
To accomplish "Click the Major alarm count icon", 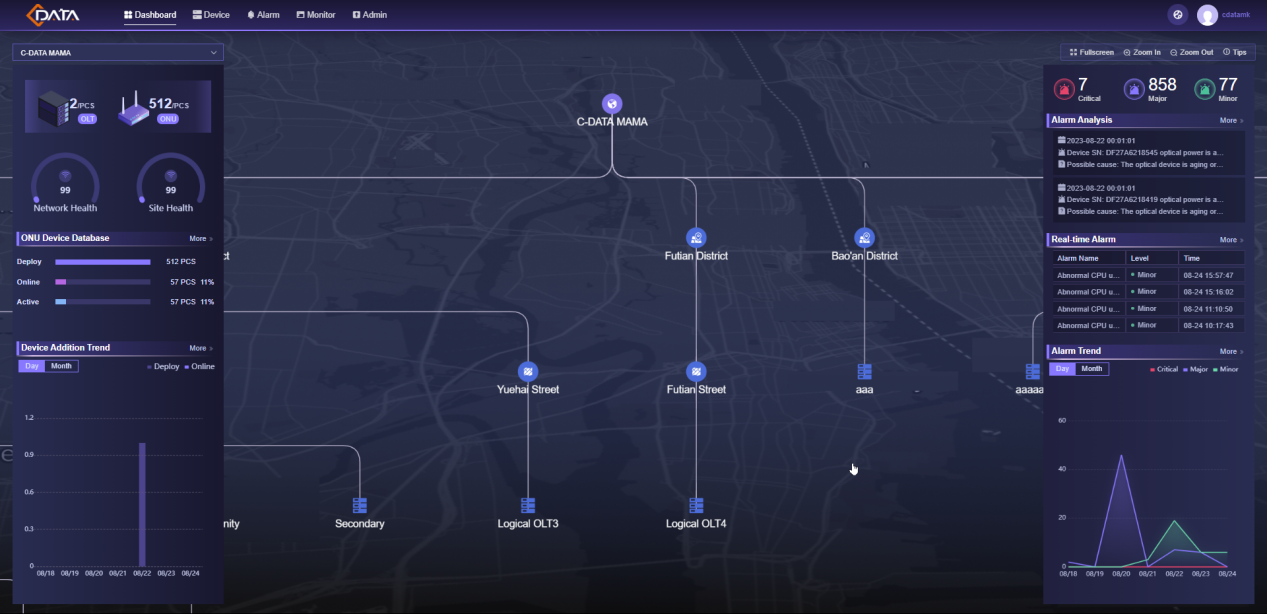I will click(1134, 89).
